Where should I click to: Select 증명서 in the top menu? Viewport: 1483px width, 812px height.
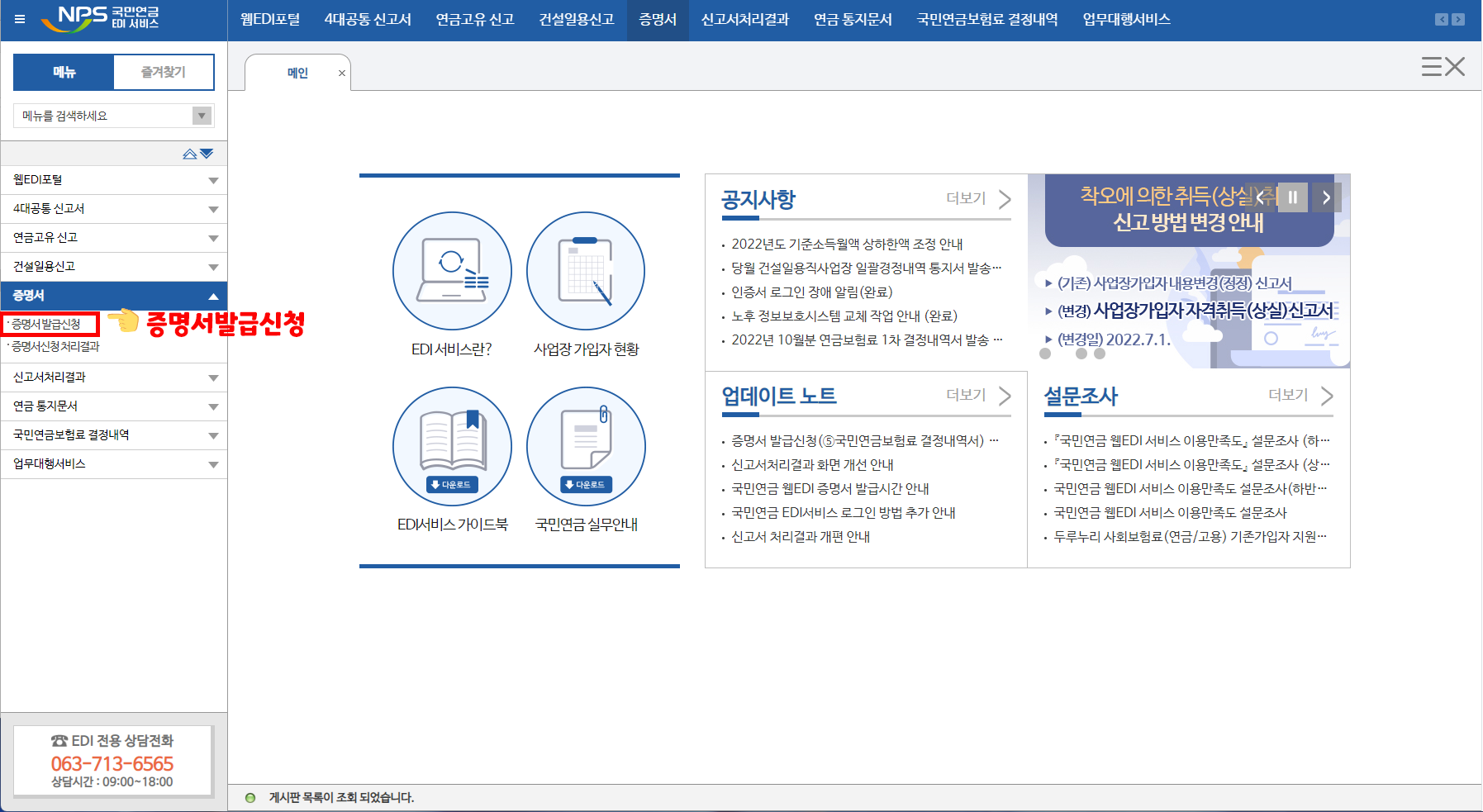(658, 19)
